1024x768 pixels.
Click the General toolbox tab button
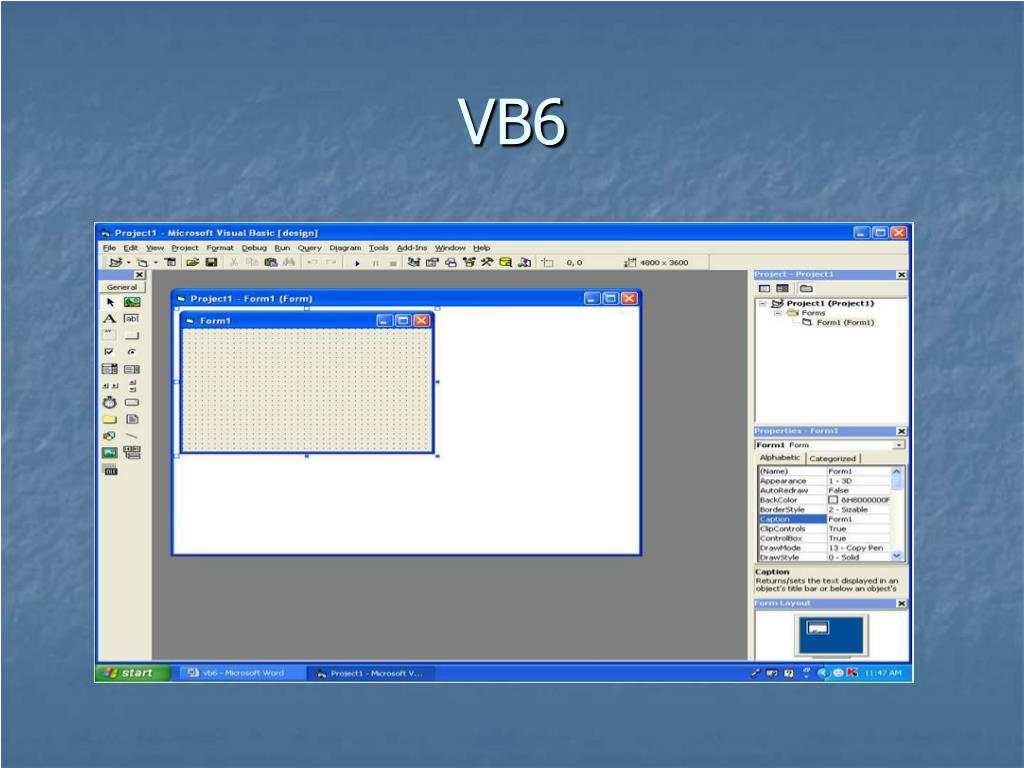click(x=121, y=287)
